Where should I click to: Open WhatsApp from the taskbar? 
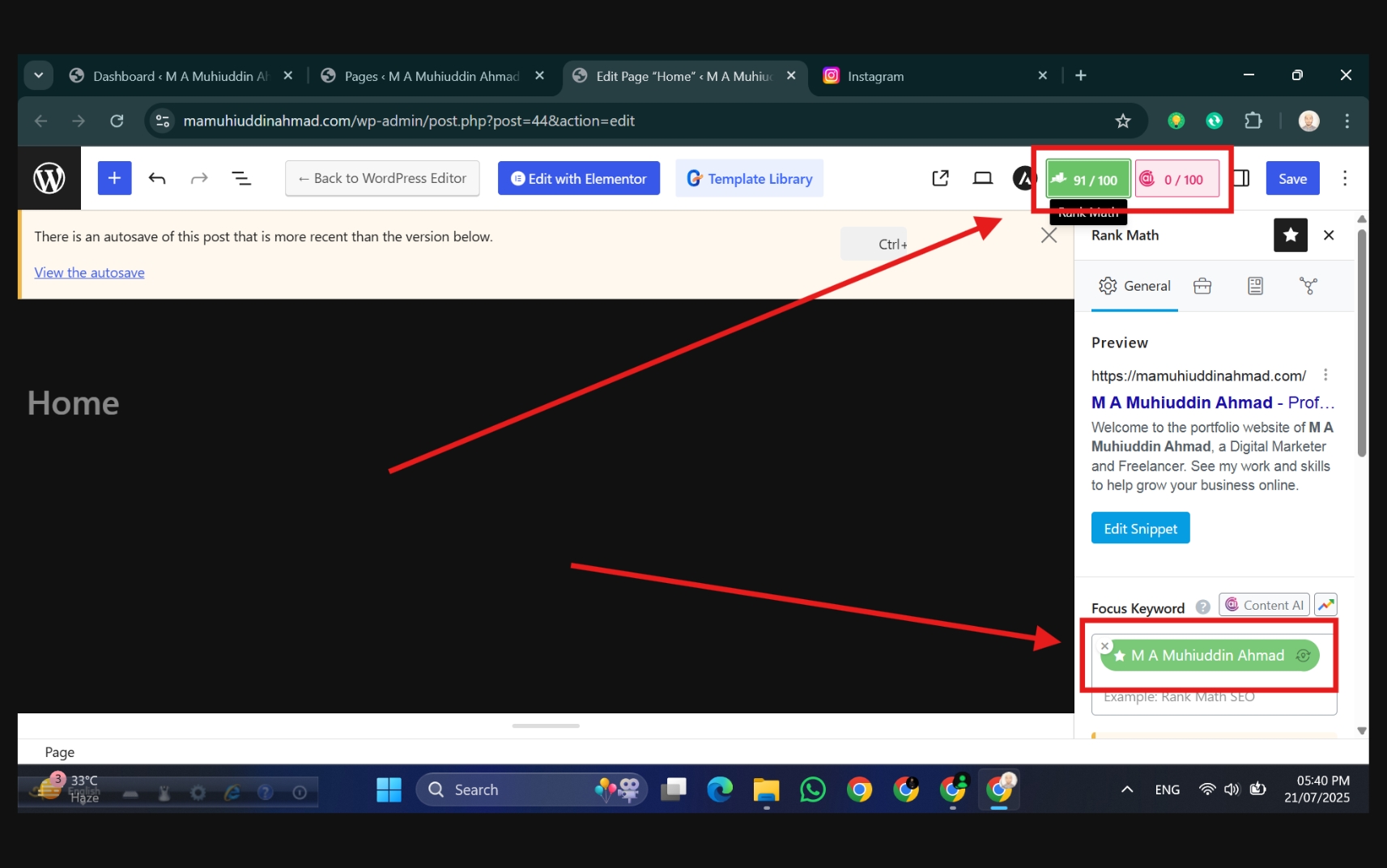[813, 789]
